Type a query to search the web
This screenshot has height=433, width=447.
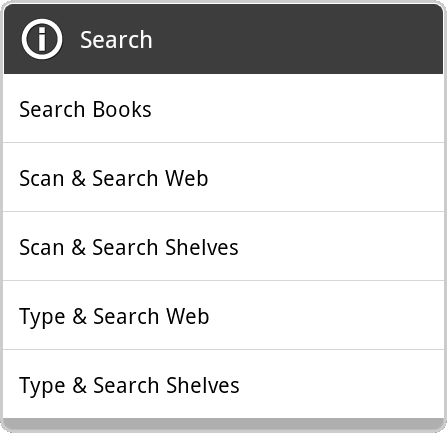[x=223, y=315]
